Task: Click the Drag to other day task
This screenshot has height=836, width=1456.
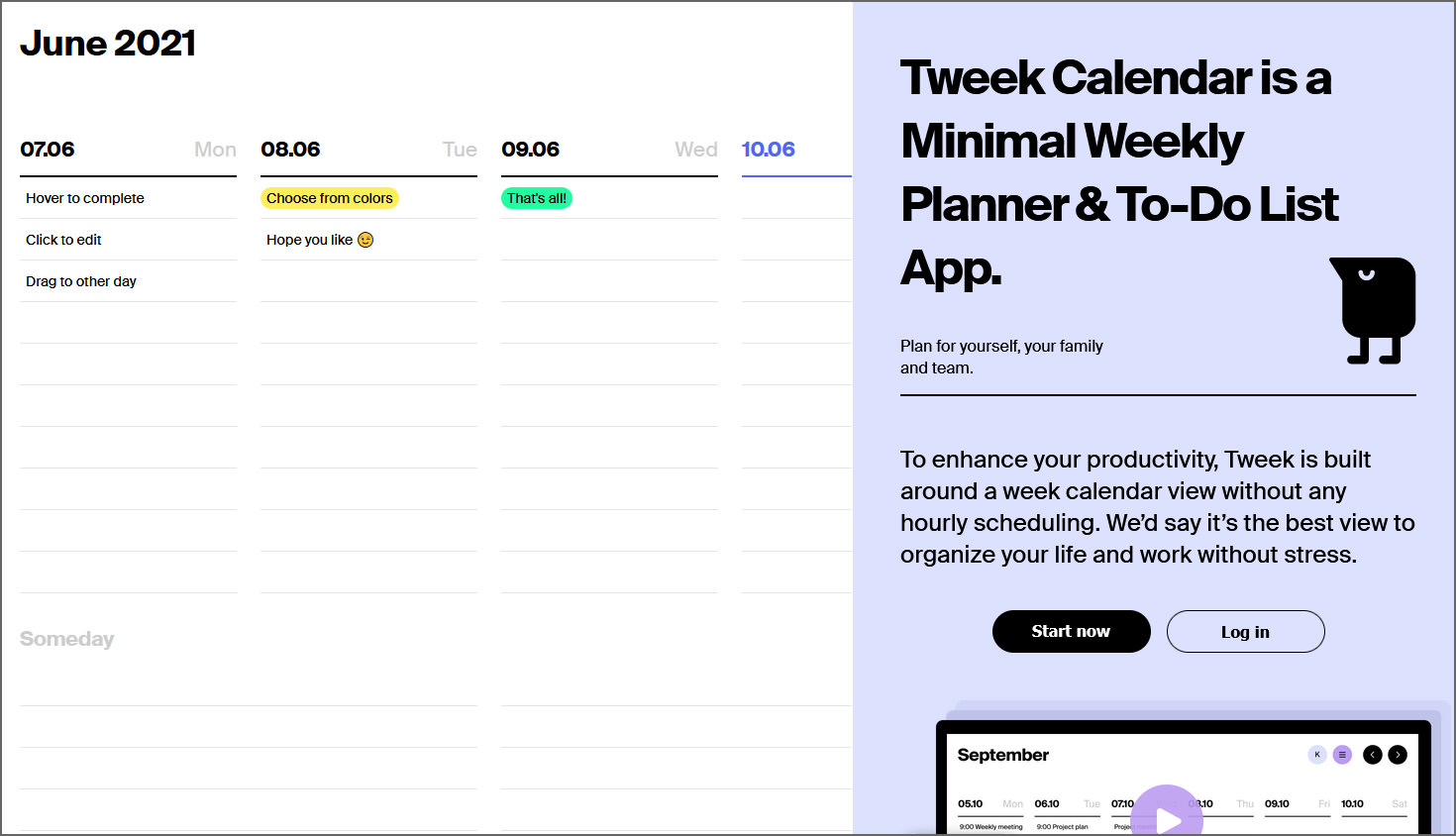Action: (80, 280)
